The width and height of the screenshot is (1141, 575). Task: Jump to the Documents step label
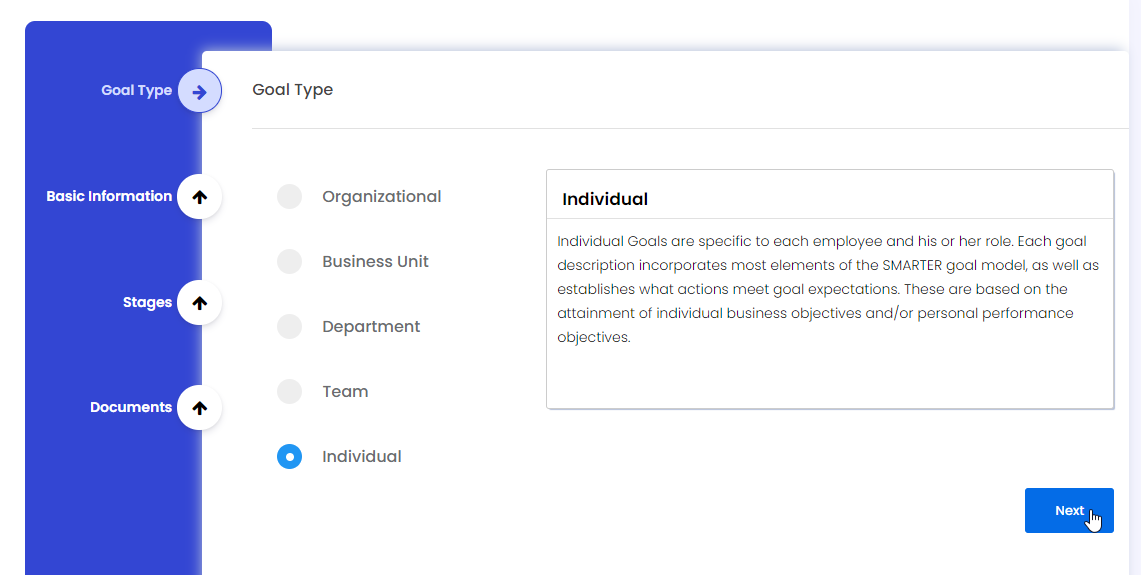(x=131, y=408)
